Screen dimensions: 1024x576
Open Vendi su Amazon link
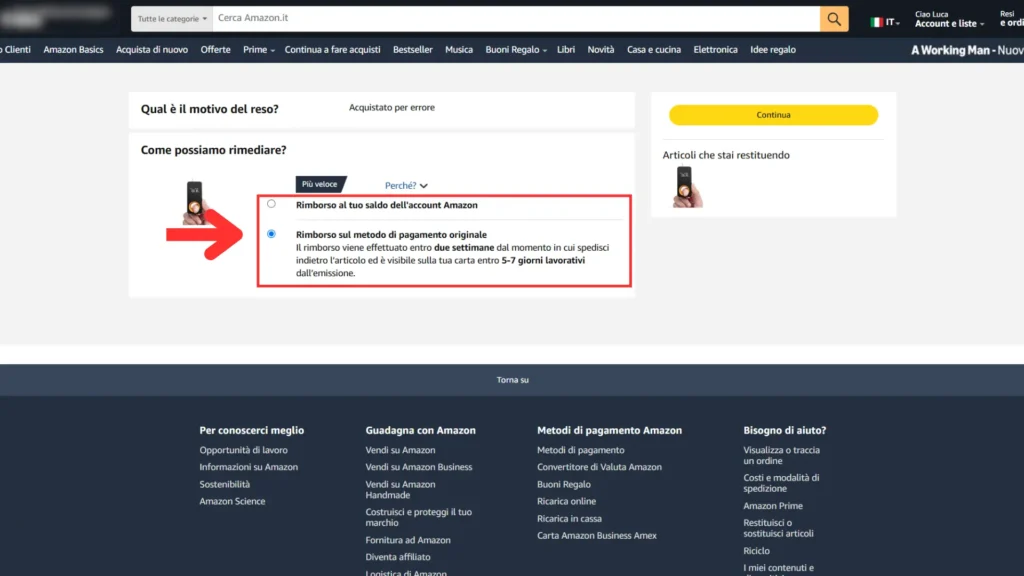400,450
